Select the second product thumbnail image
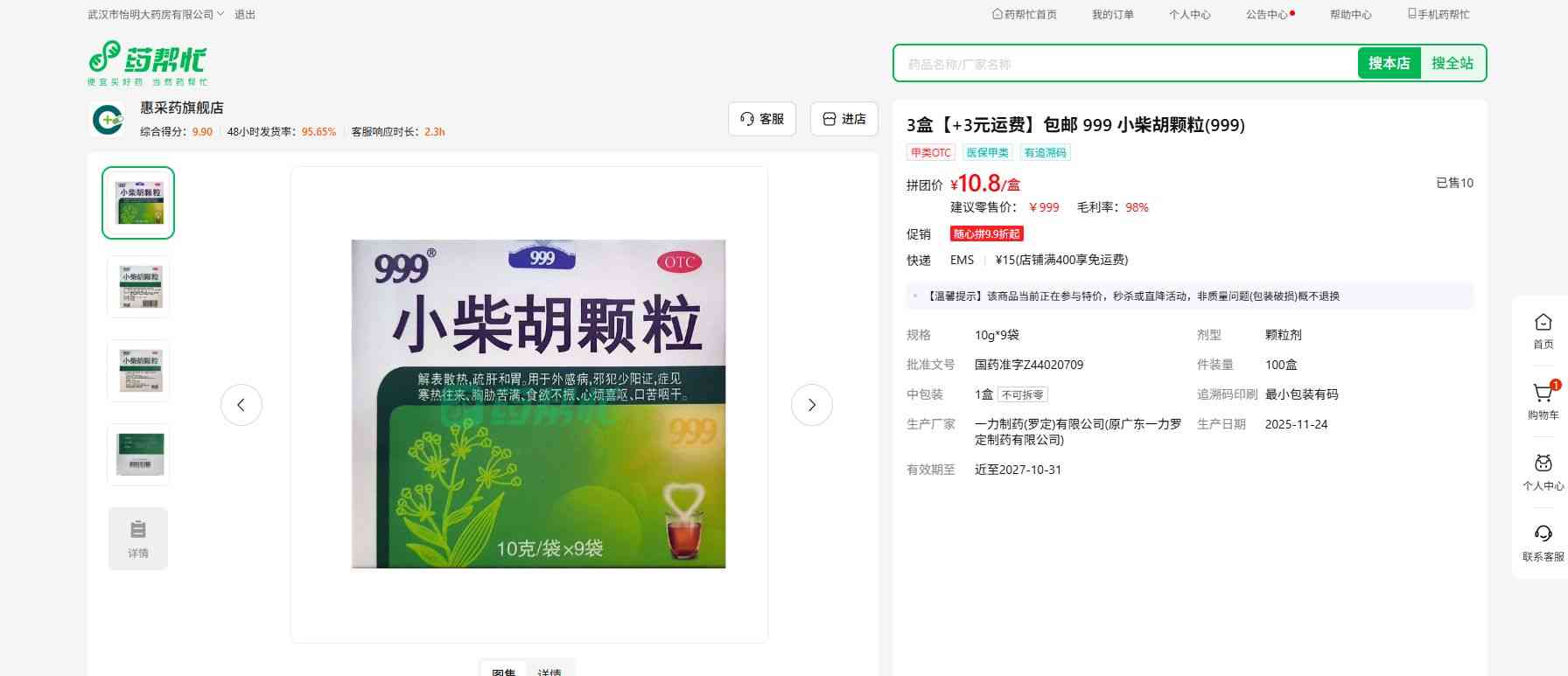The width and height of the screenshot is (1568, 676). pyautogui.click(x=139, y=287)
